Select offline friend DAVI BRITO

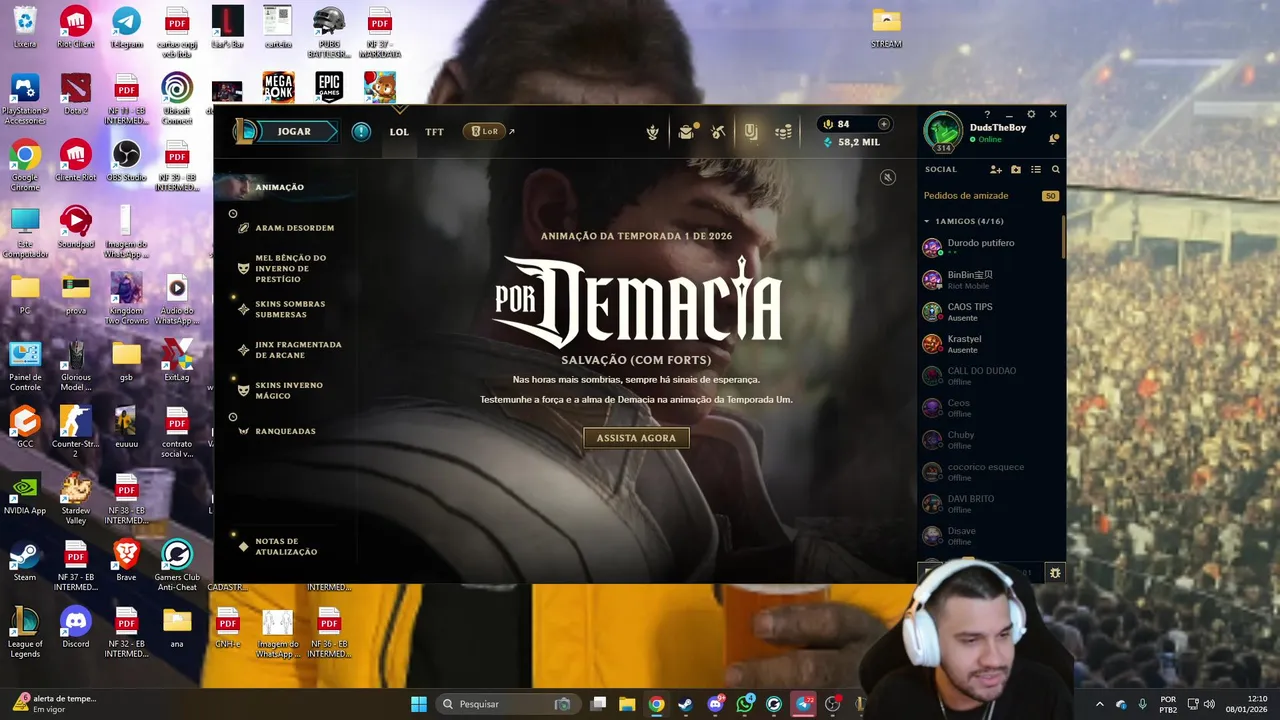click(x=990, y=503)
